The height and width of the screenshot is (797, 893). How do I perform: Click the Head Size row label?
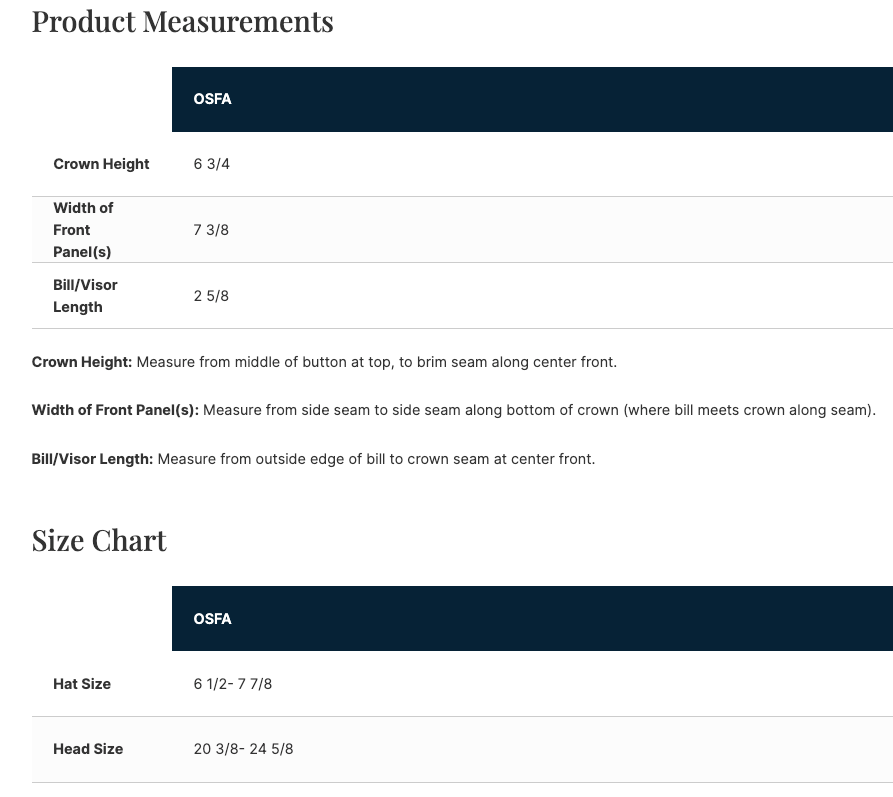point(88,749)
